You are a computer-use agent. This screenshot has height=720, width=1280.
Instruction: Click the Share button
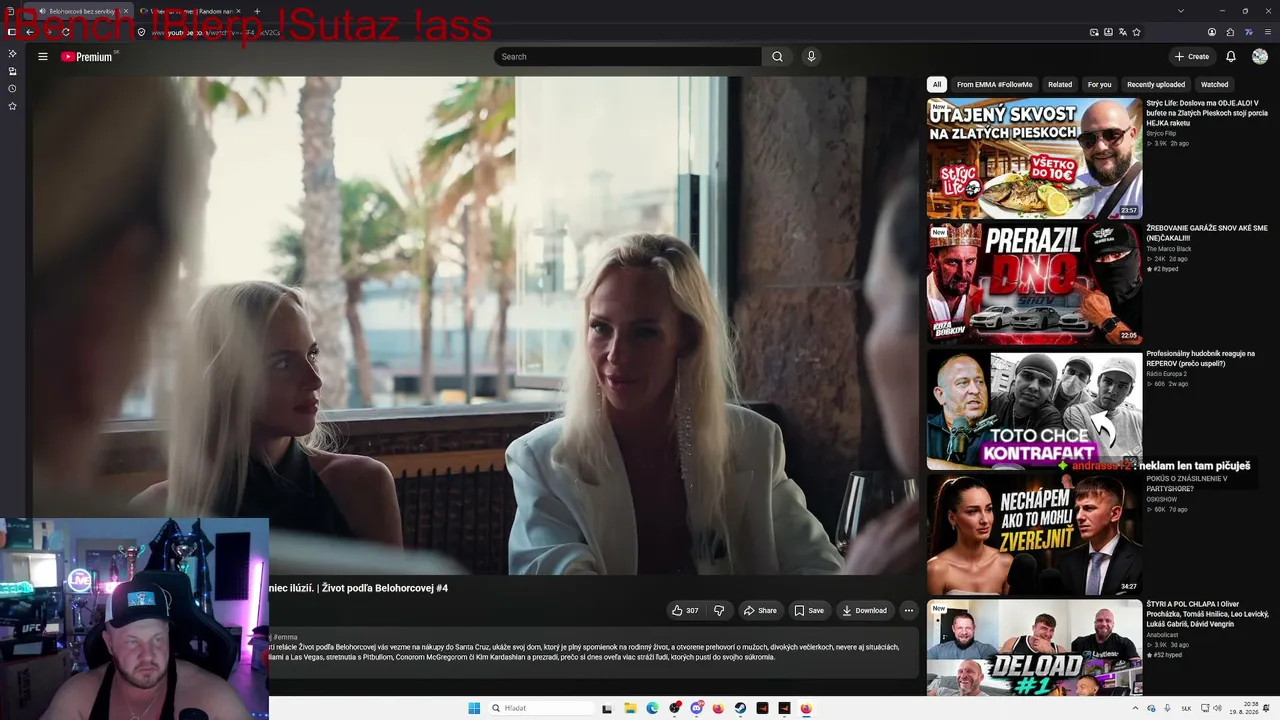(x=760, y=610)
